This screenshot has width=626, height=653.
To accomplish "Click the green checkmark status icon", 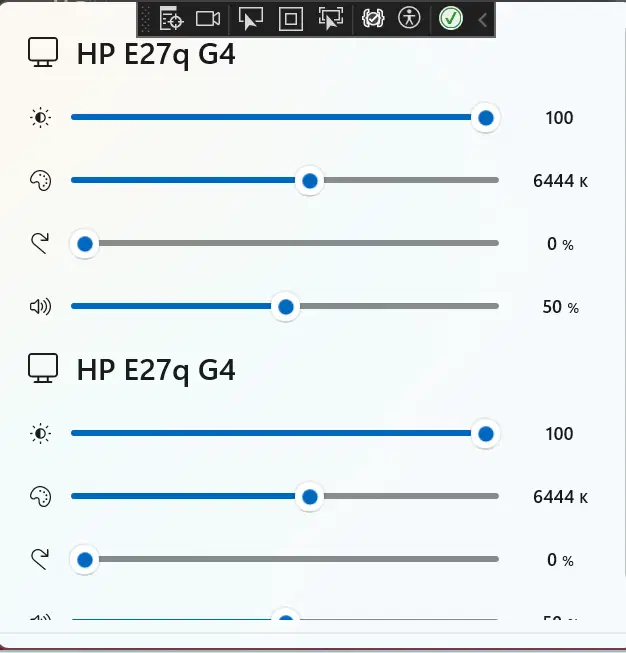I will click(x=451, y=18).
